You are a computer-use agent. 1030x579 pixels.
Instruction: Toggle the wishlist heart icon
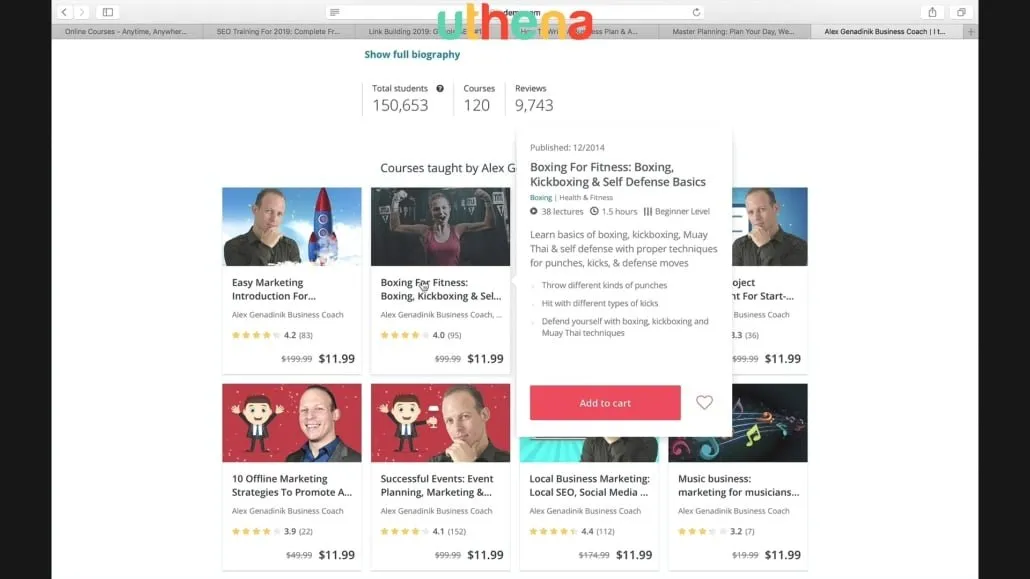pos(704,402)
